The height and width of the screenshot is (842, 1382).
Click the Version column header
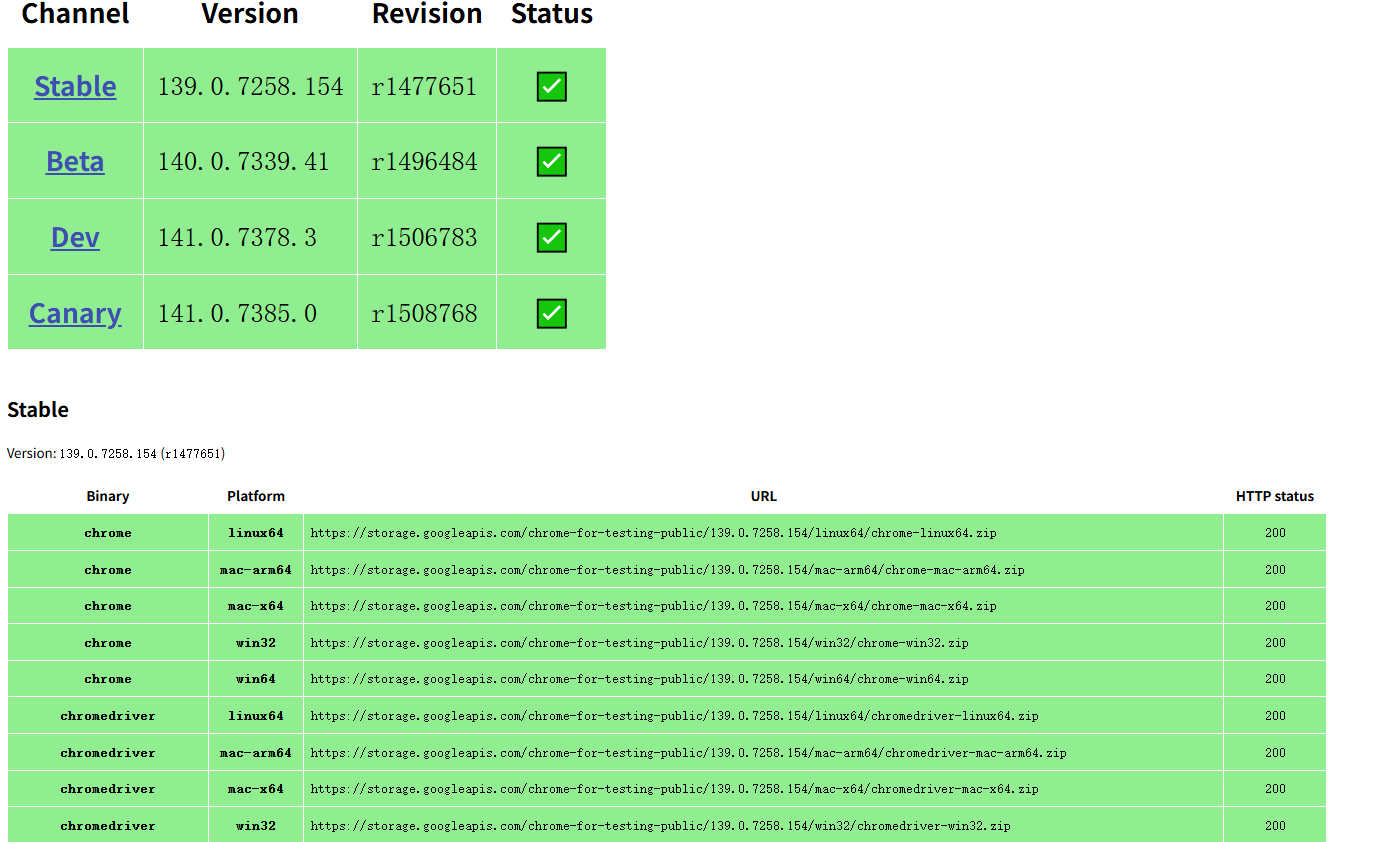pos(249,14)
